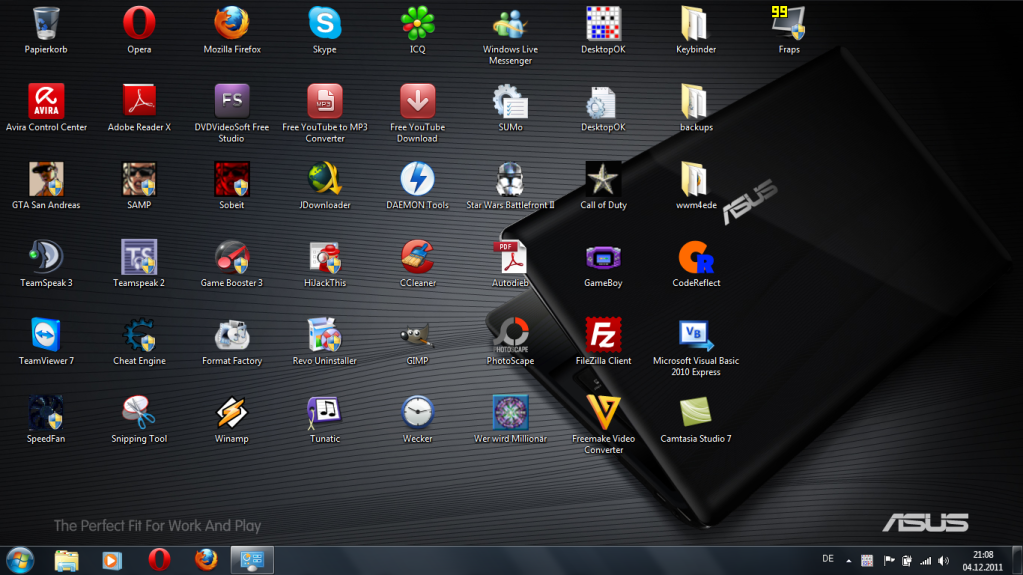This screenshot has height=575, width=1023.
Task: Open the JDownloader icon
Action: (x=324, y=186)
